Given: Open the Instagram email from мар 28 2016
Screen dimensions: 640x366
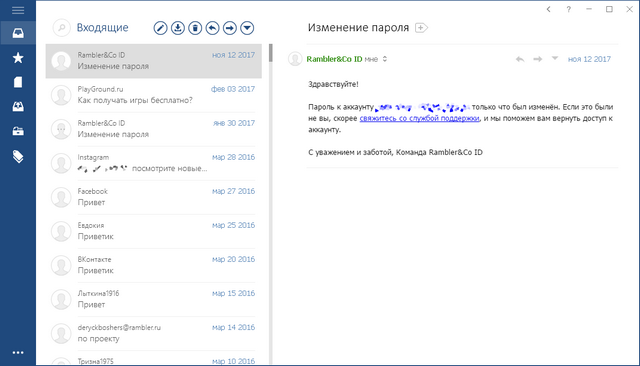Looking at the screenshot, I should click(x=153, y=163).
